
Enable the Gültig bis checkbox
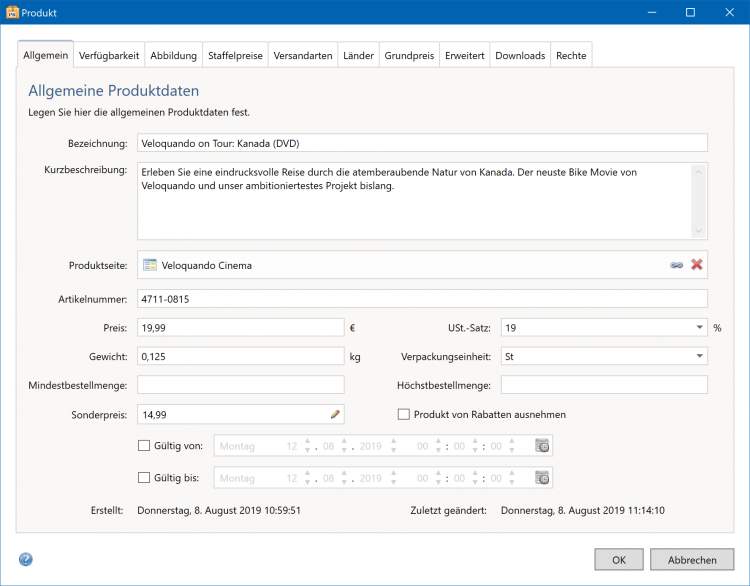(143, 478)
